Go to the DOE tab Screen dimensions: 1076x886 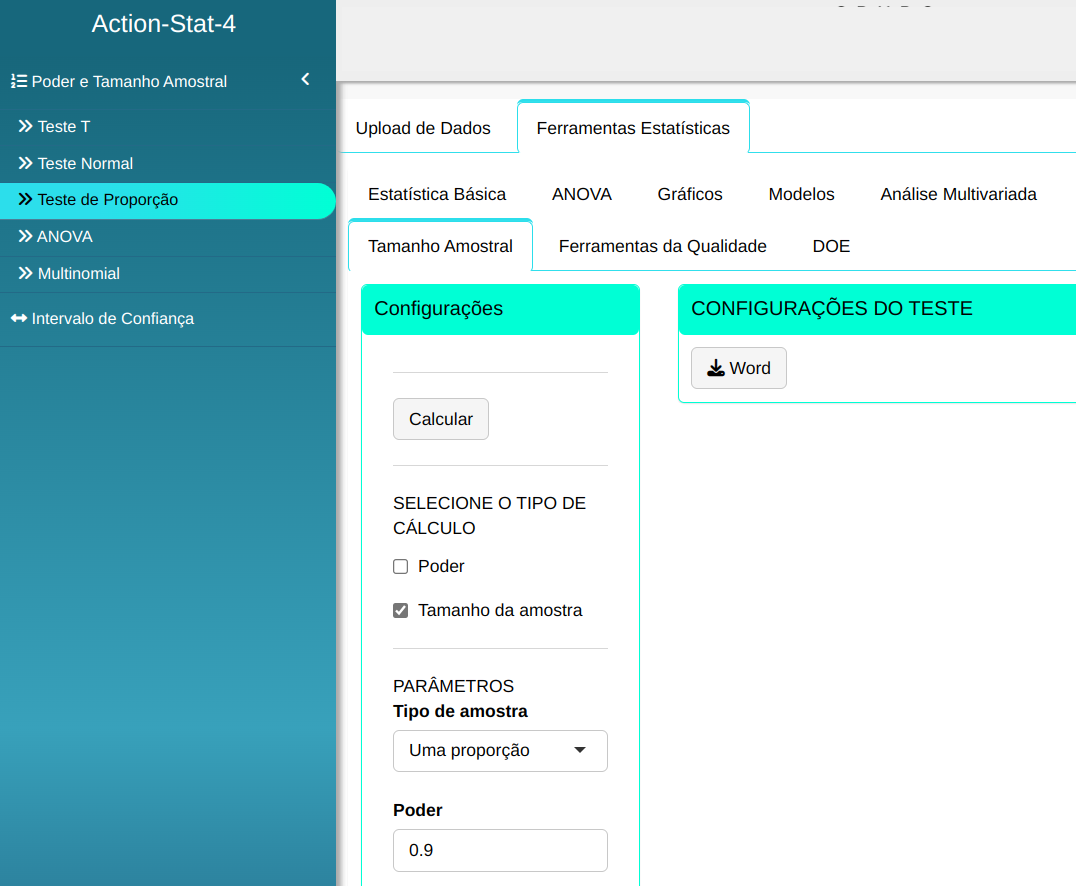pos(831,246)
